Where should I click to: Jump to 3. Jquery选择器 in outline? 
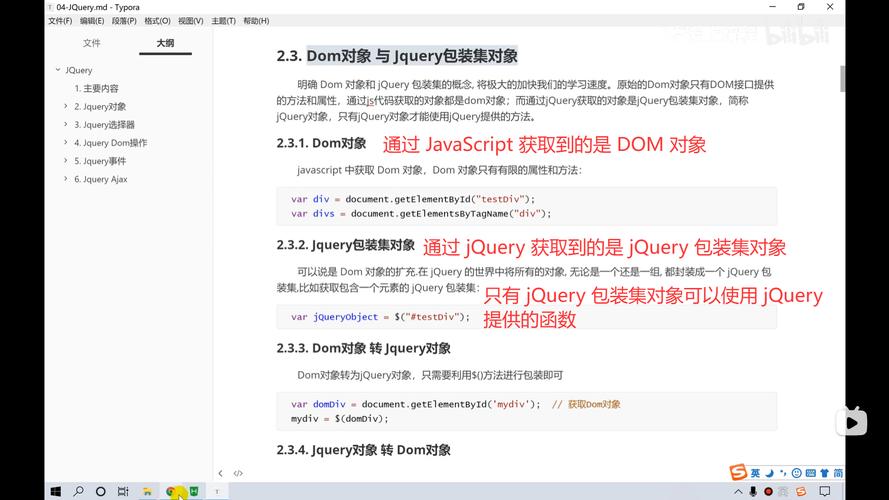(104, 125)
